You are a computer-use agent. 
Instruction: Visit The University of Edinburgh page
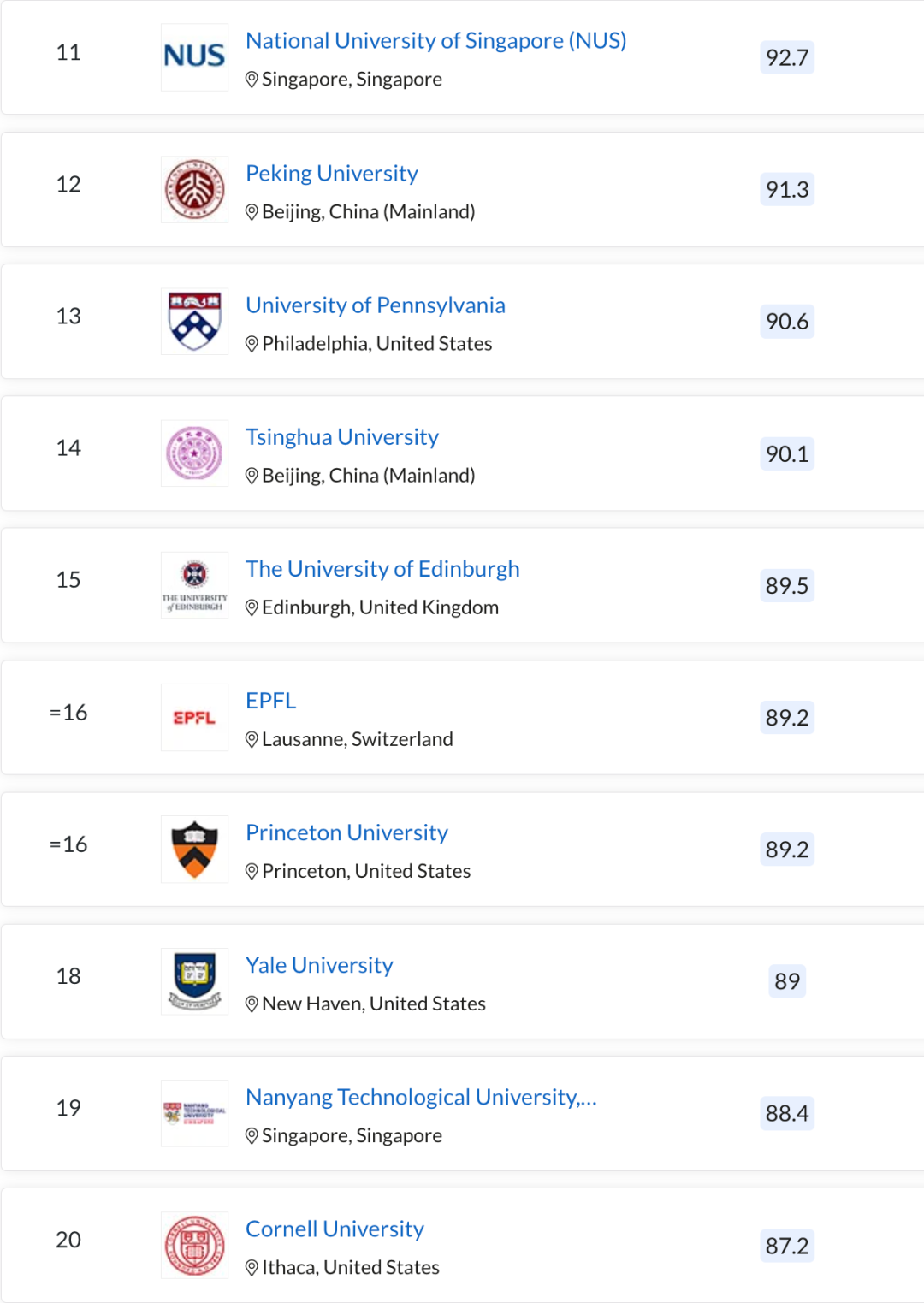click(x=382, y=569)
